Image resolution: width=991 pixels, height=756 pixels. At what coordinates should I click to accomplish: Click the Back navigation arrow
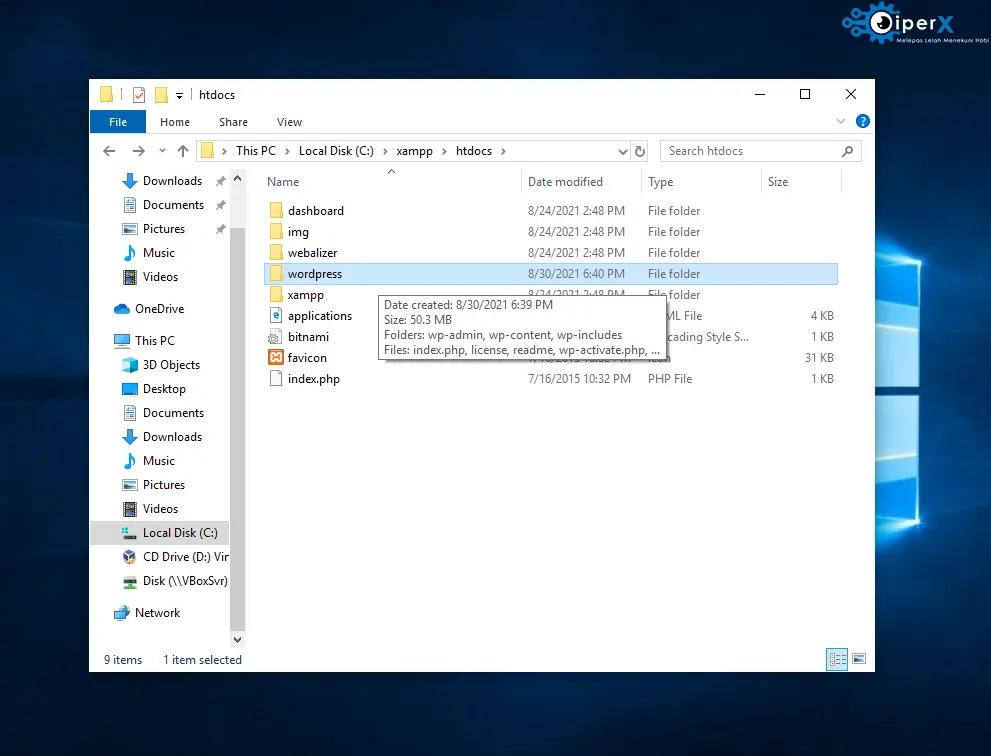point(110,151)
